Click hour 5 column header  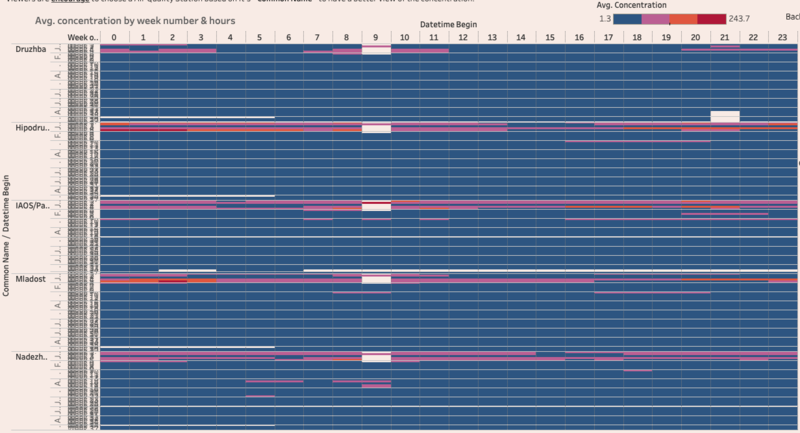coord(260,37)
